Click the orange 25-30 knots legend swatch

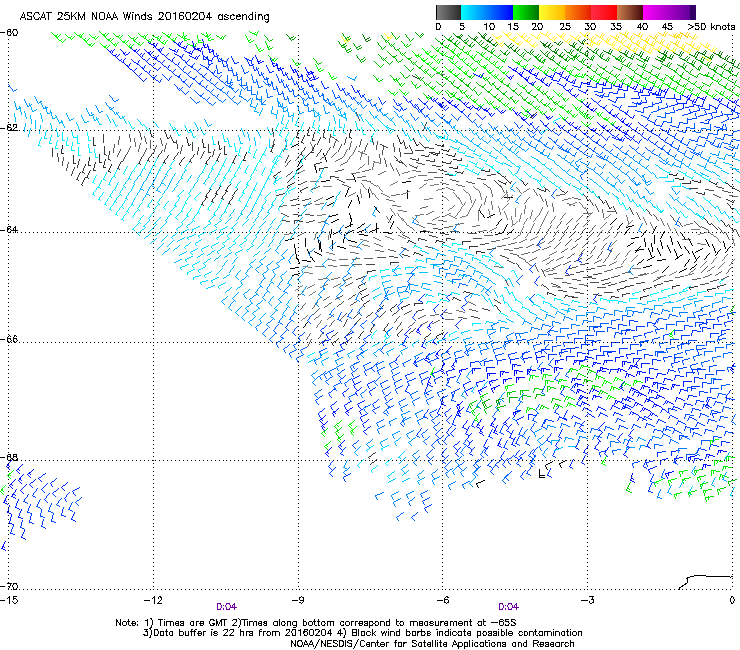click(578, 12)
